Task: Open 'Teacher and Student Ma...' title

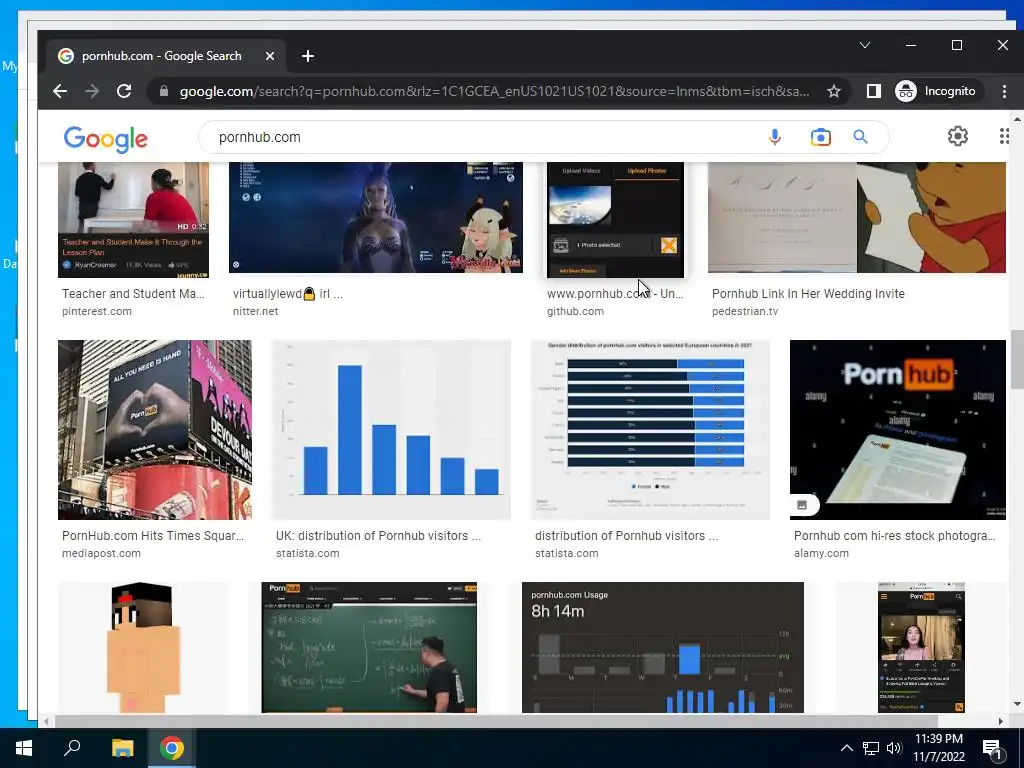Action: click(133, 294)
